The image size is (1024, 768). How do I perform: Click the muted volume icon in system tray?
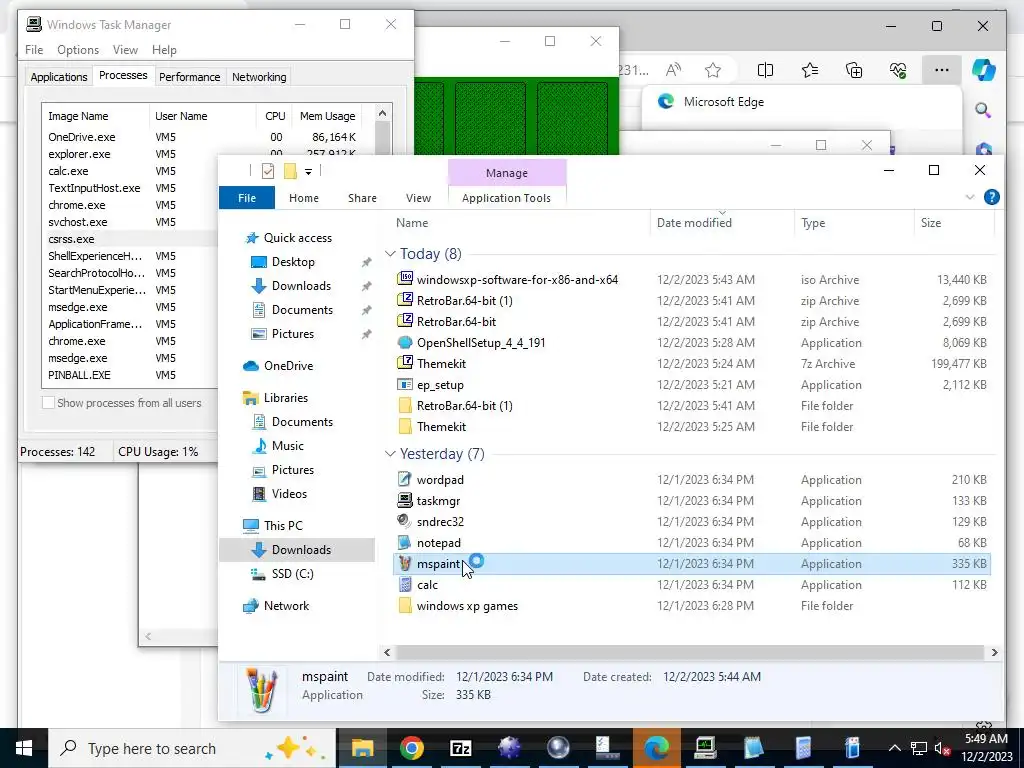(x=942, y=748)
